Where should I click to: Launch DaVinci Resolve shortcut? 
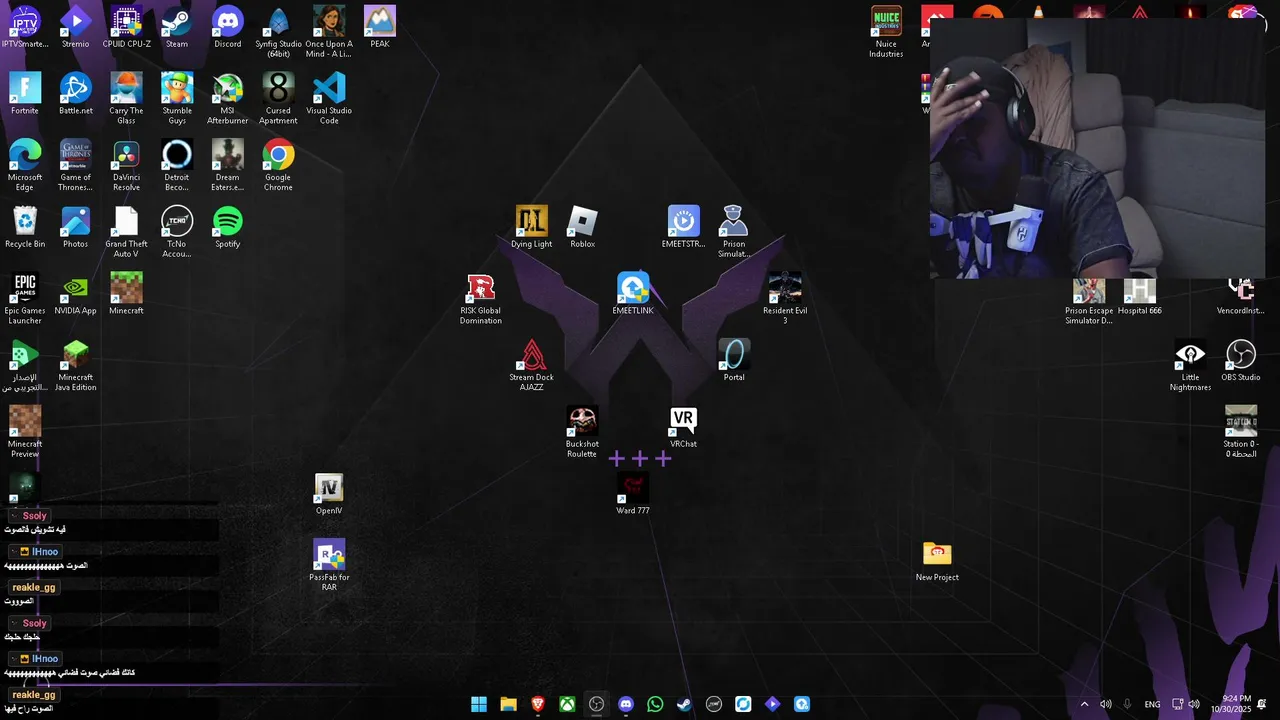coord(126,166)
